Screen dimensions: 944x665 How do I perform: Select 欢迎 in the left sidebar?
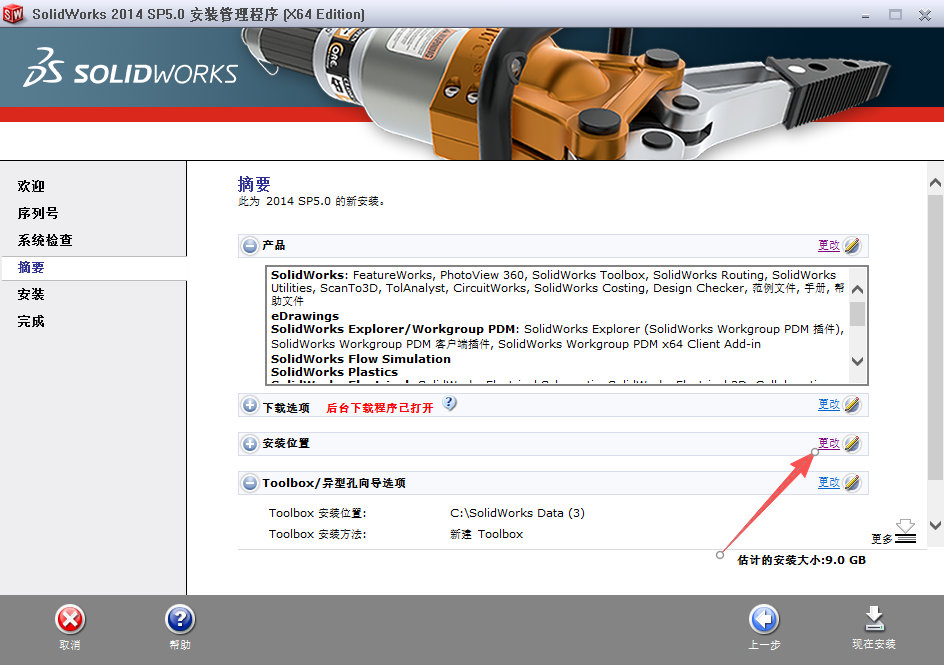[30, 186]
